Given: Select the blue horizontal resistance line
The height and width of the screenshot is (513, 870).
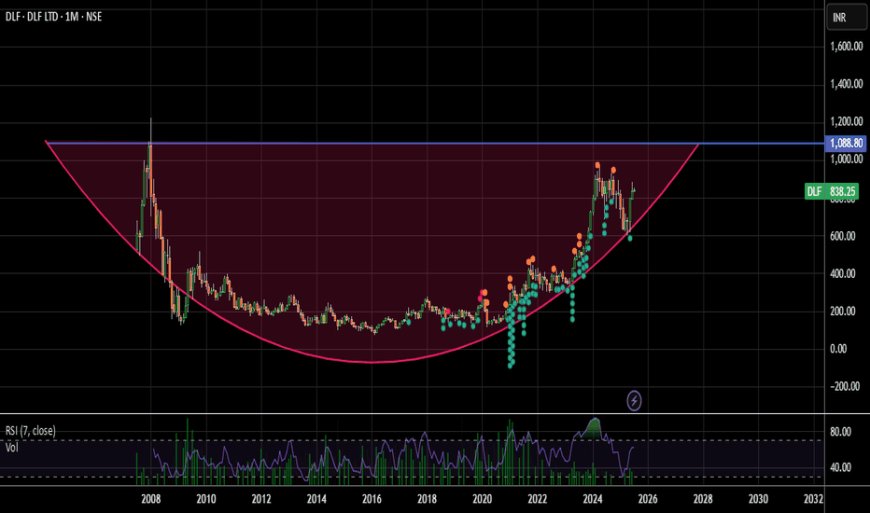Looking at the screenshot, I should (x=760, y=143).
